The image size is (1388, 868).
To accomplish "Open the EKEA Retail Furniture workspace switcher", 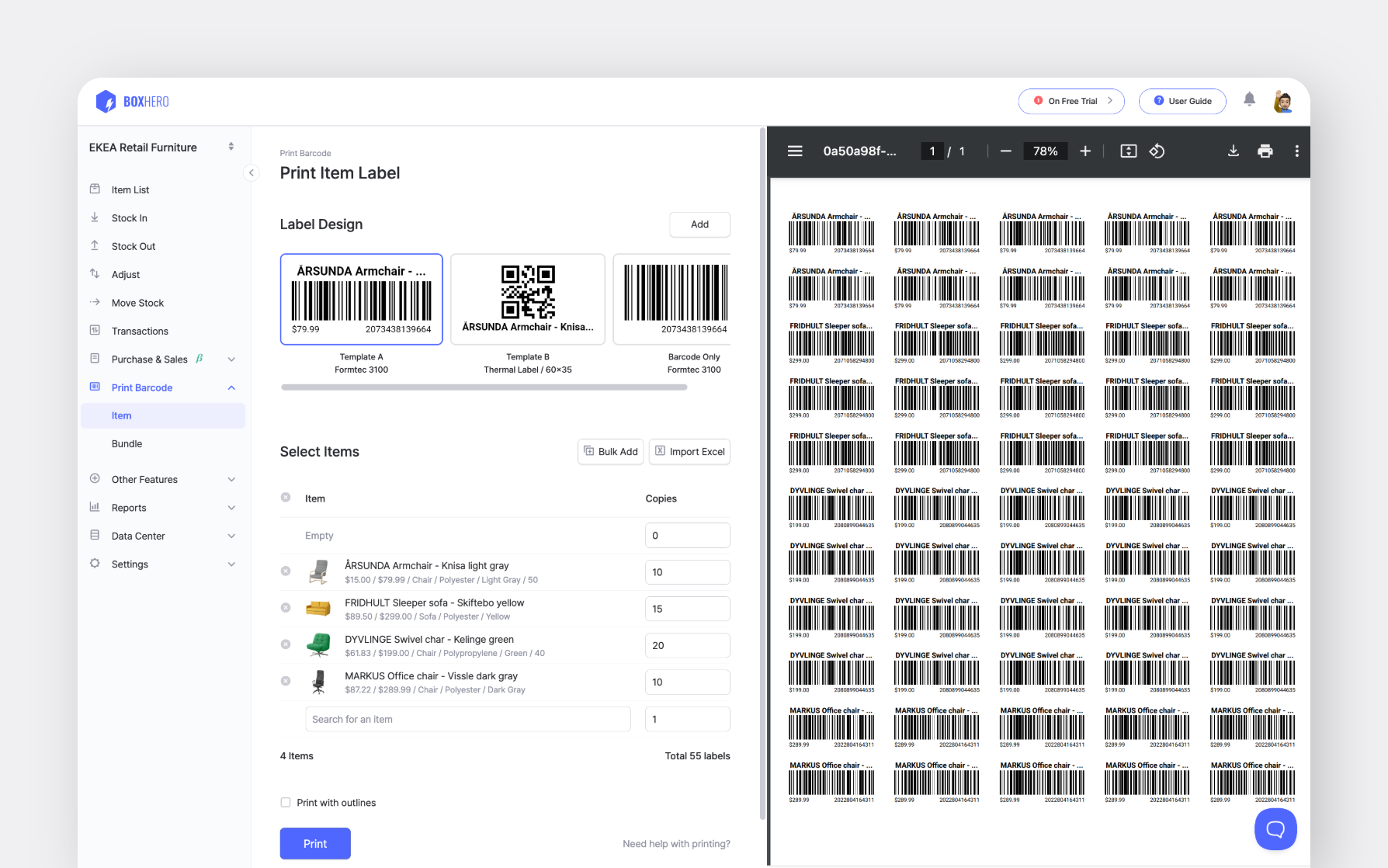I will (231, 147).
